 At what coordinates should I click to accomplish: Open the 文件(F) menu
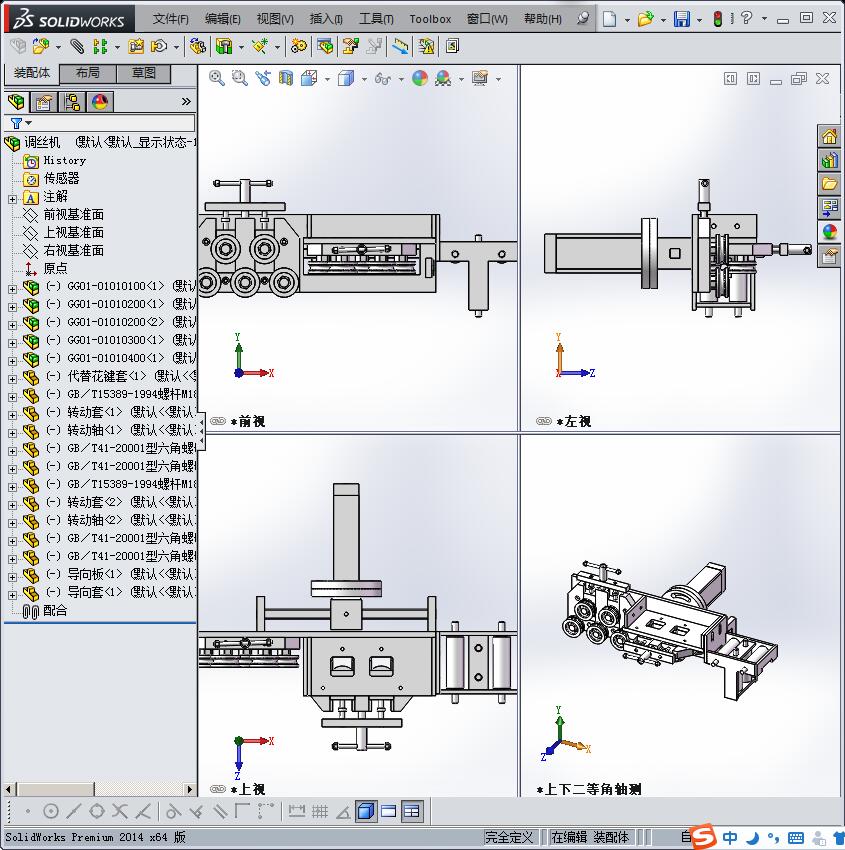(170, 19)
